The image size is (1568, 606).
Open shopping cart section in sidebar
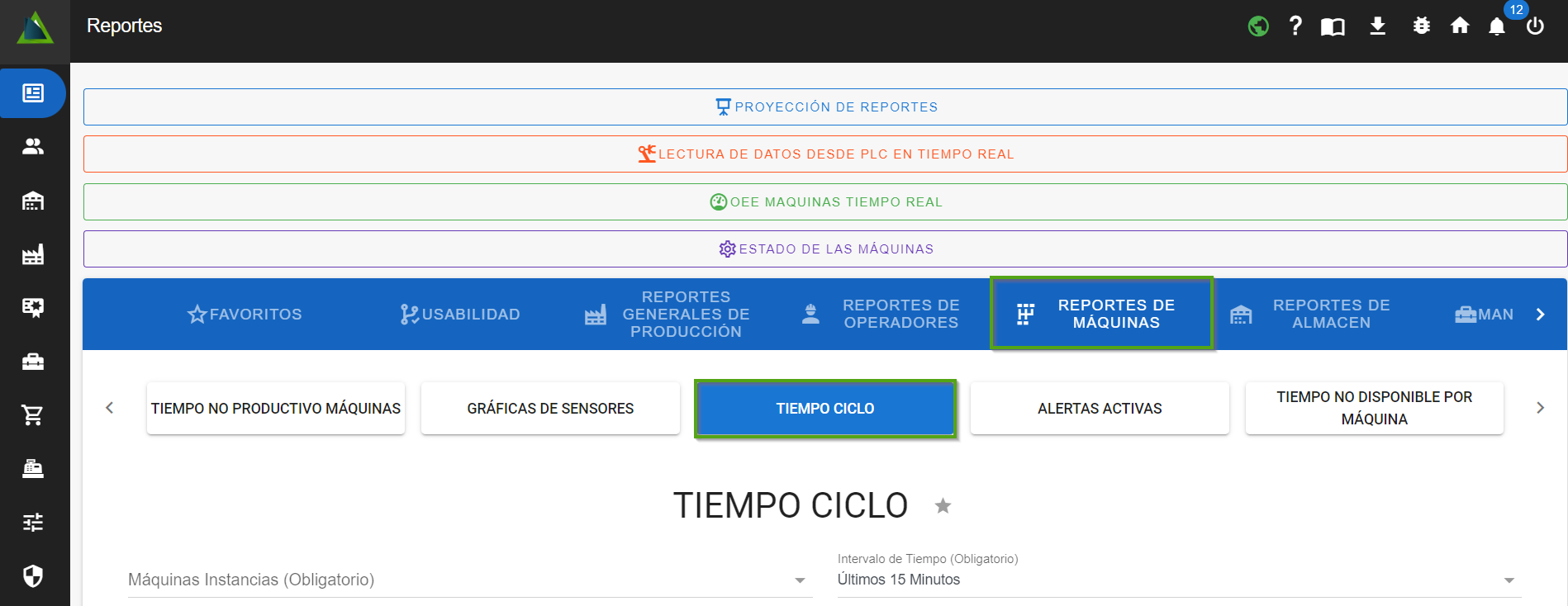click(33, 414)
